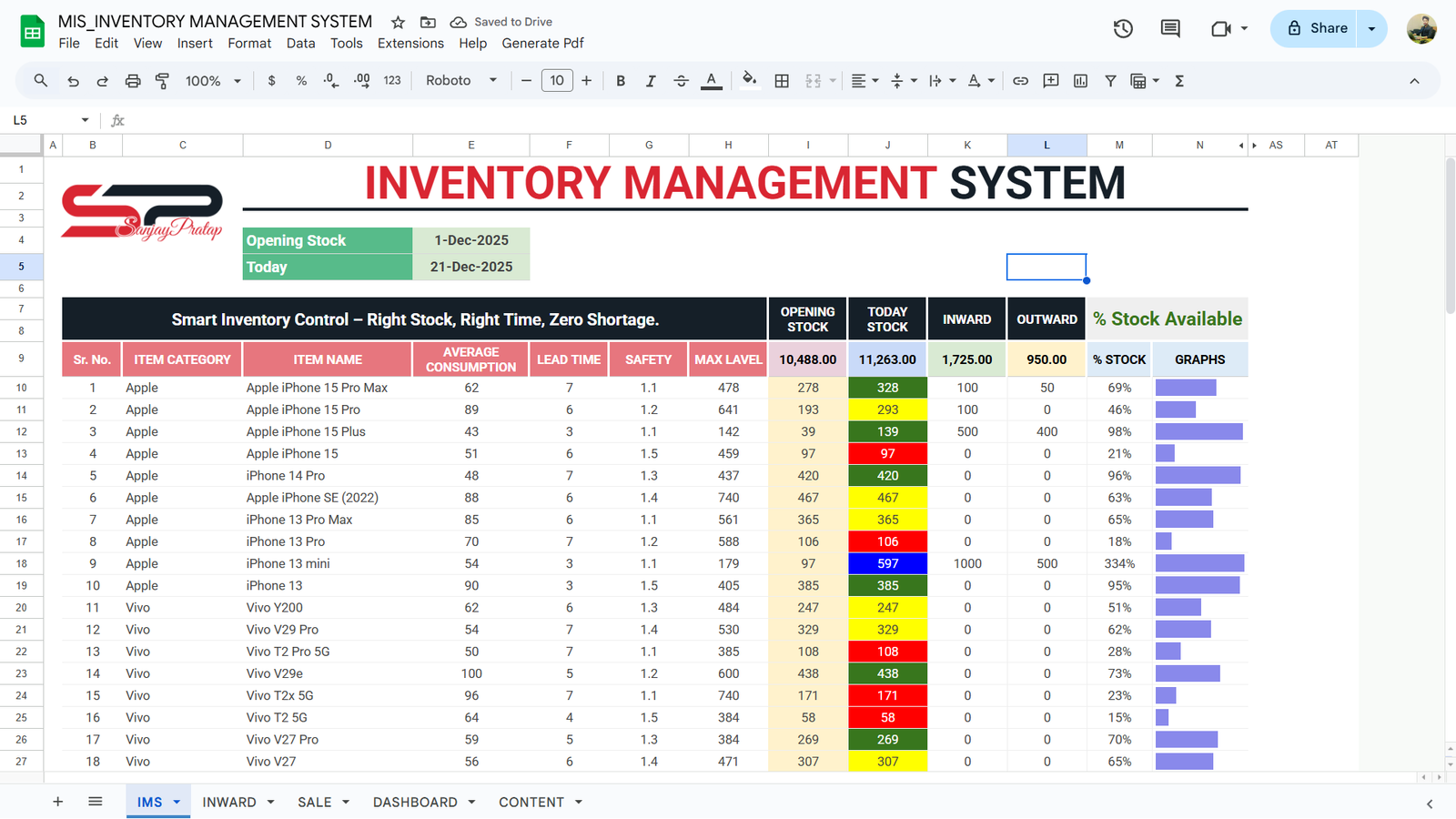This screenshot has height=819, width=1456.
Task: Open version history clock icon
Action: coord(1123,28)
